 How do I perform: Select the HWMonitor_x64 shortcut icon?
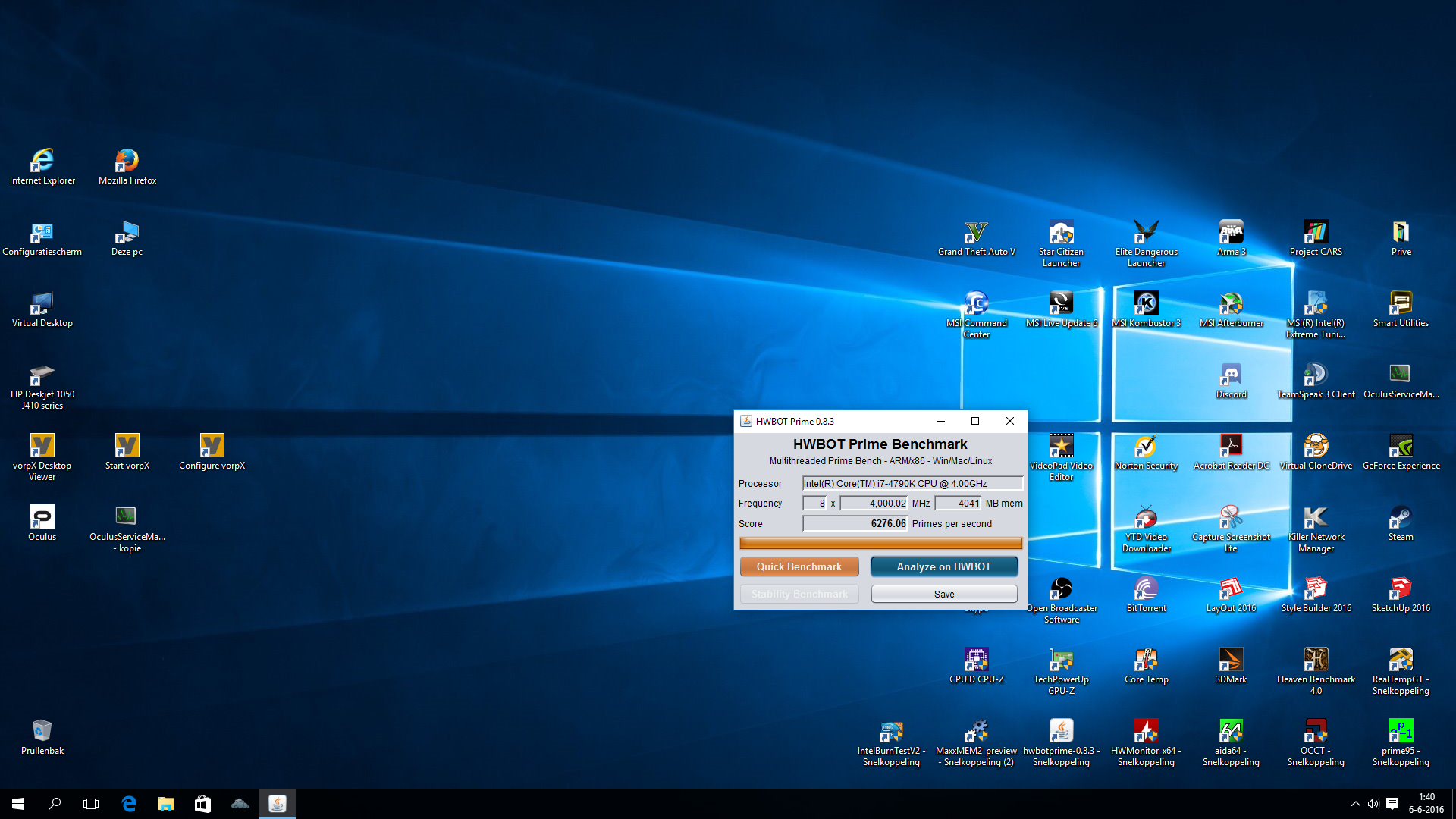(x=1147, y=742)
